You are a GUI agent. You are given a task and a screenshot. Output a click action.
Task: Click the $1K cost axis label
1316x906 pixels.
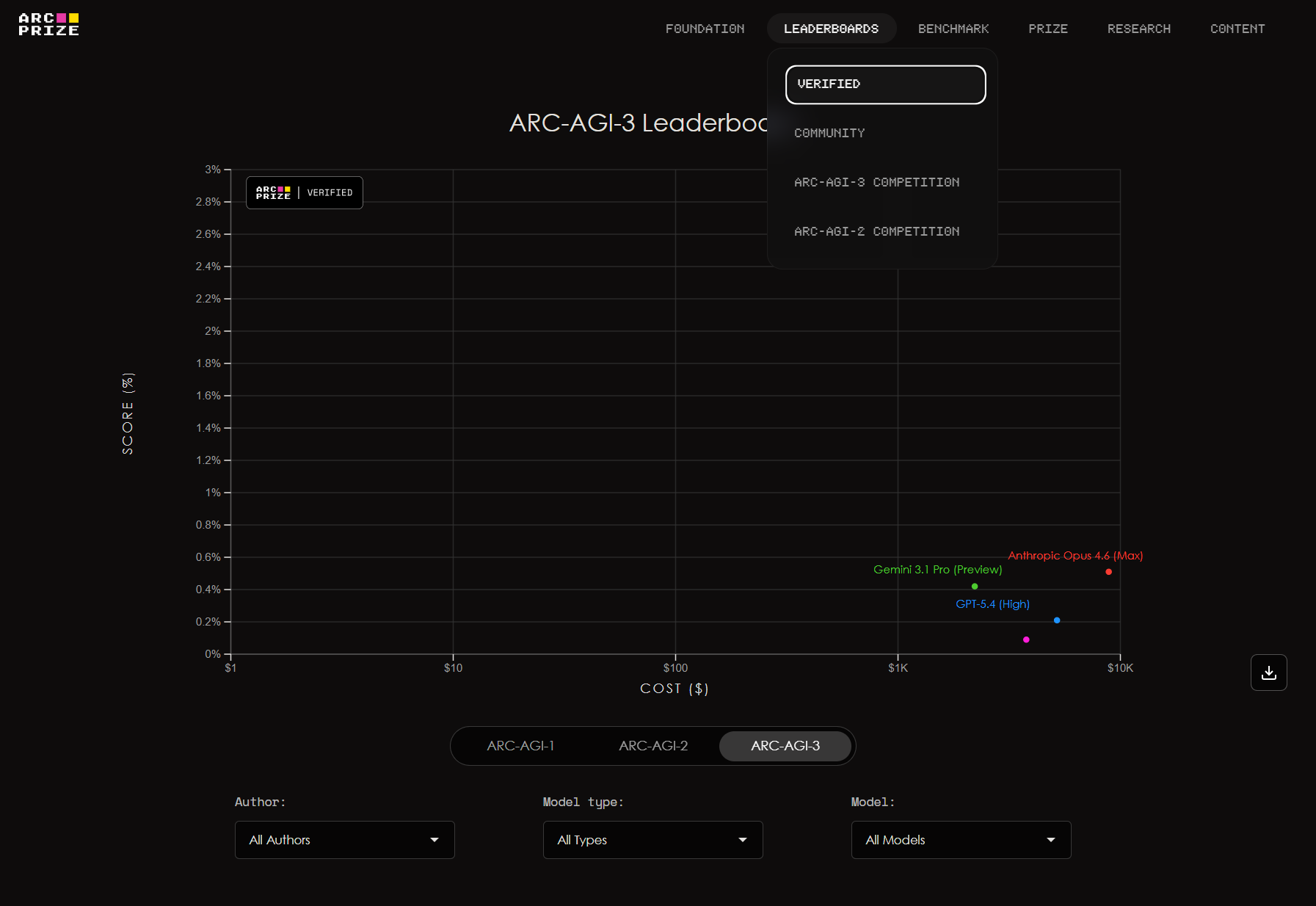pos(898,668)
